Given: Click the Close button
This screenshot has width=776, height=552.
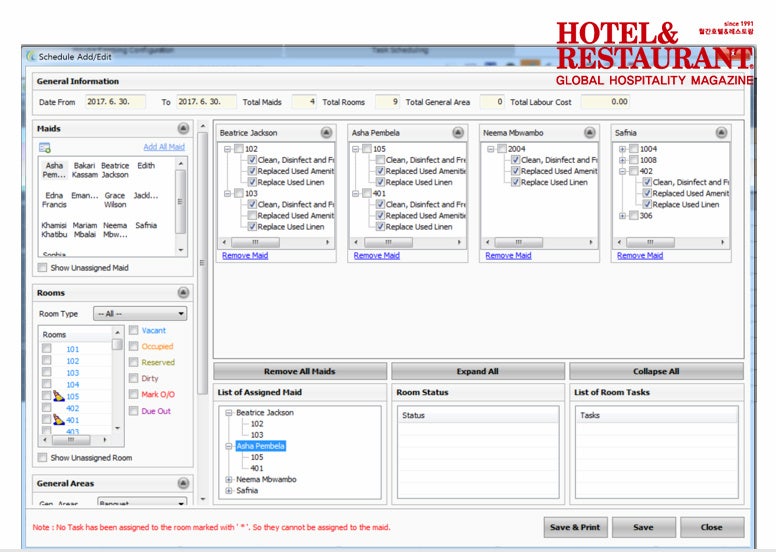Looking at the screenshot, I should tap(712, 527).
